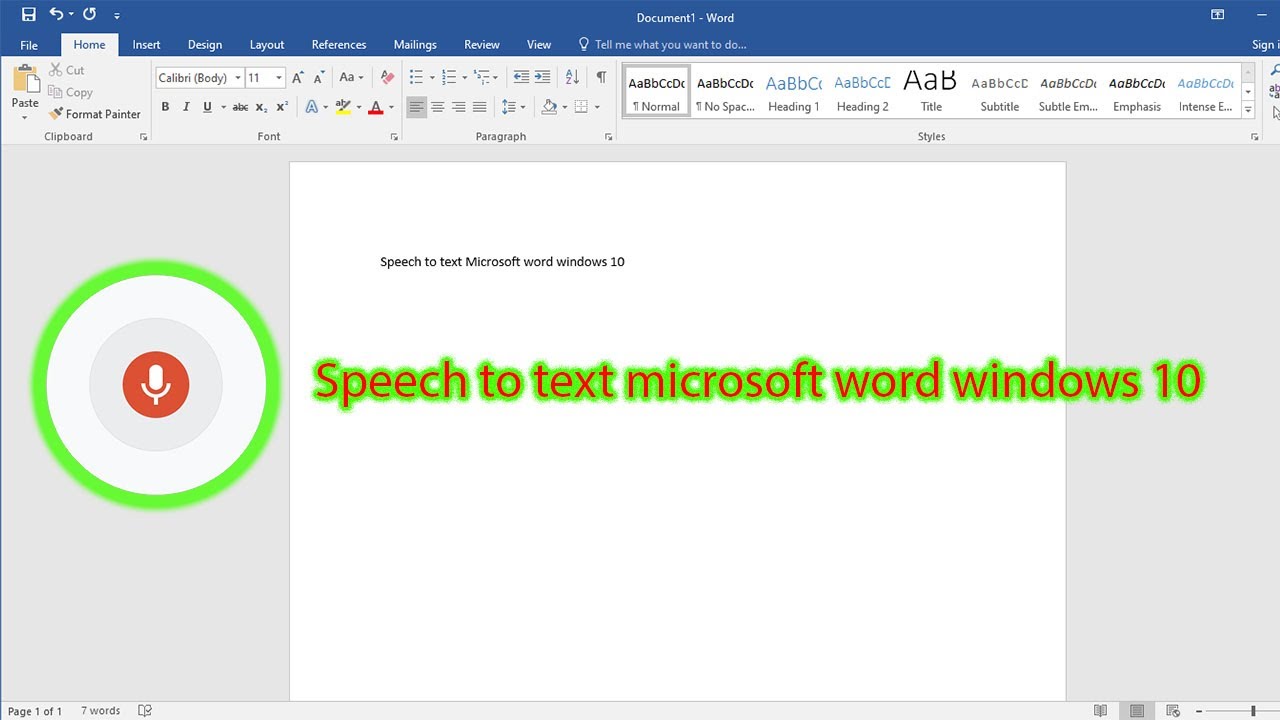Click the '7 words' word count

(100, 711)
